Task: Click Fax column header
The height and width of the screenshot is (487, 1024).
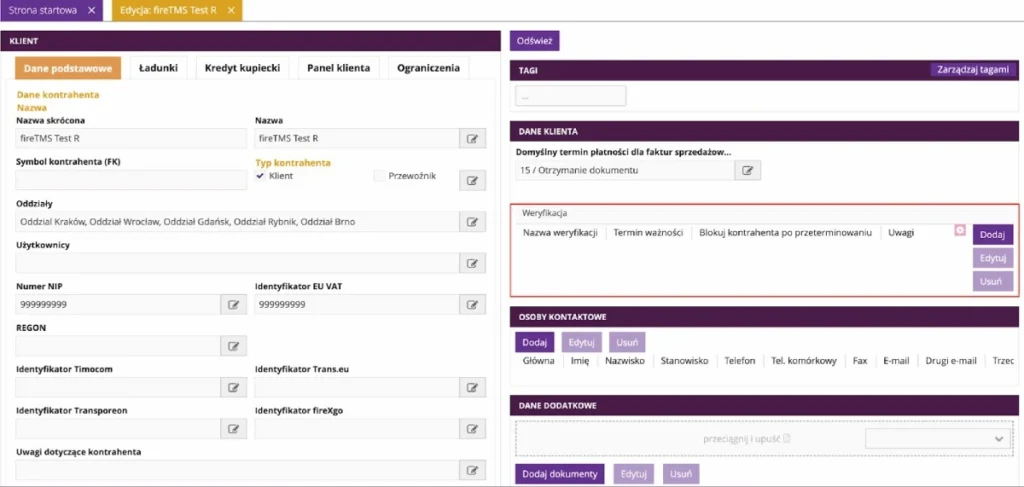Action: pyautogui.click(x=860, y=360)
